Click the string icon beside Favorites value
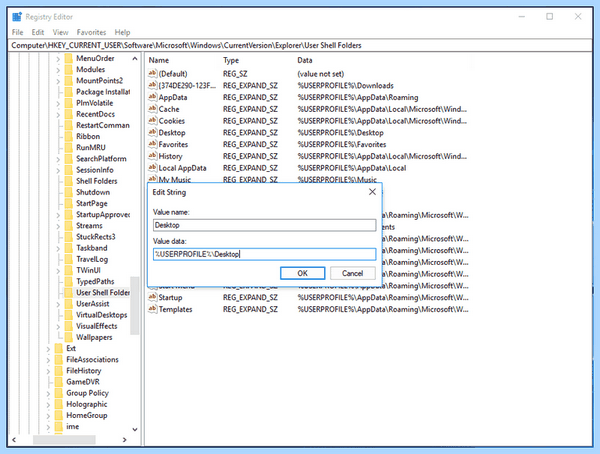 pos(152,144)
